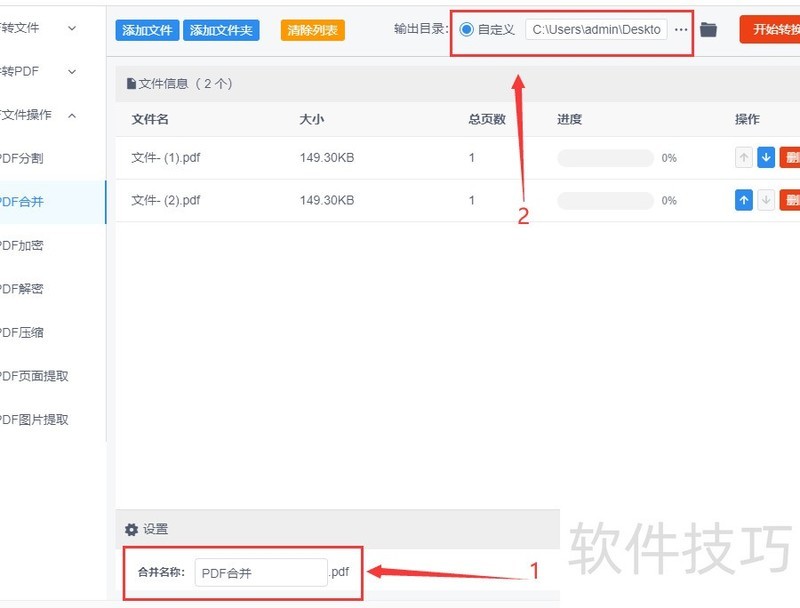Open the output folder icon

point(708,30)
